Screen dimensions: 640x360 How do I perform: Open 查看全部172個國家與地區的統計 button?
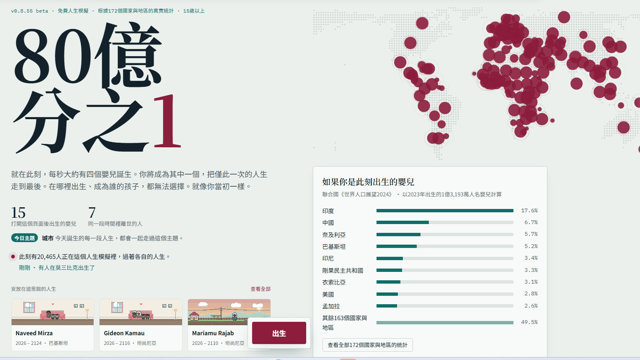367,345
